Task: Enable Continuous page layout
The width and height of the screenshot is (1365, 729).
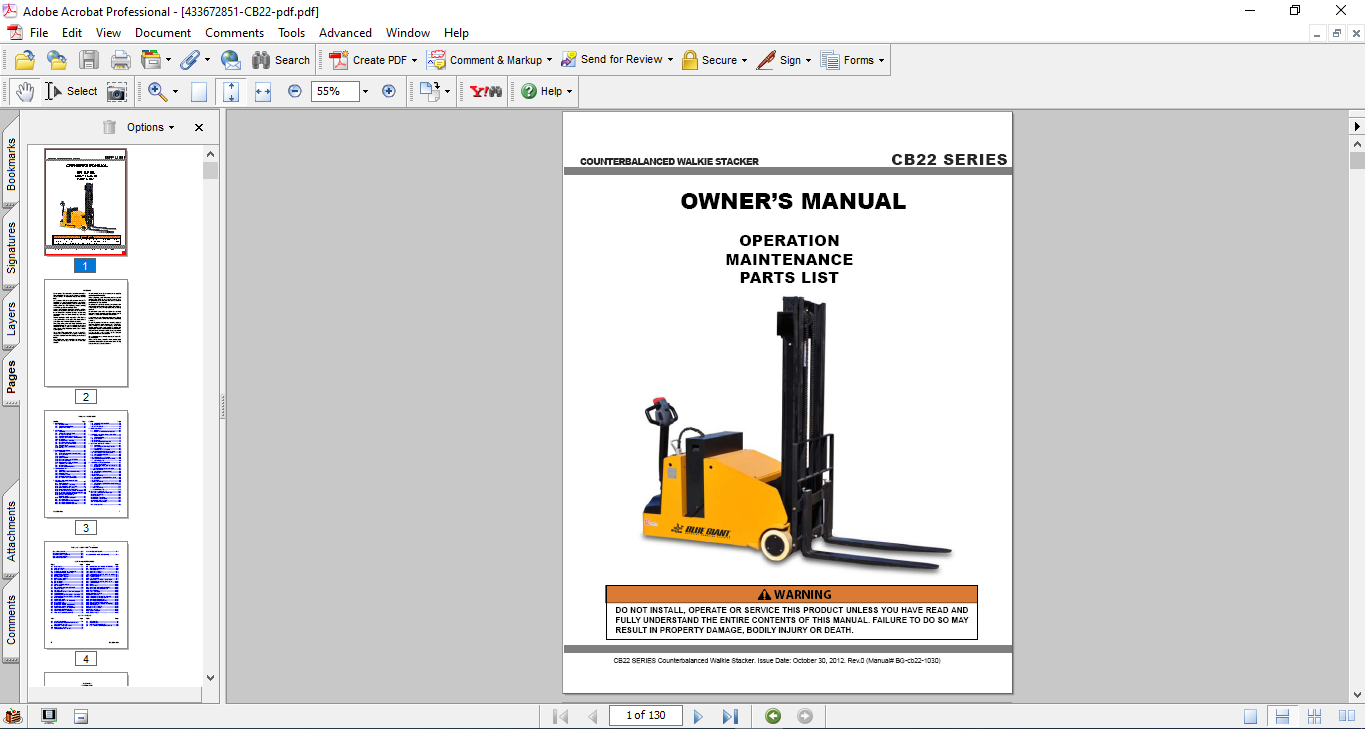Action: pos(1282,716)
